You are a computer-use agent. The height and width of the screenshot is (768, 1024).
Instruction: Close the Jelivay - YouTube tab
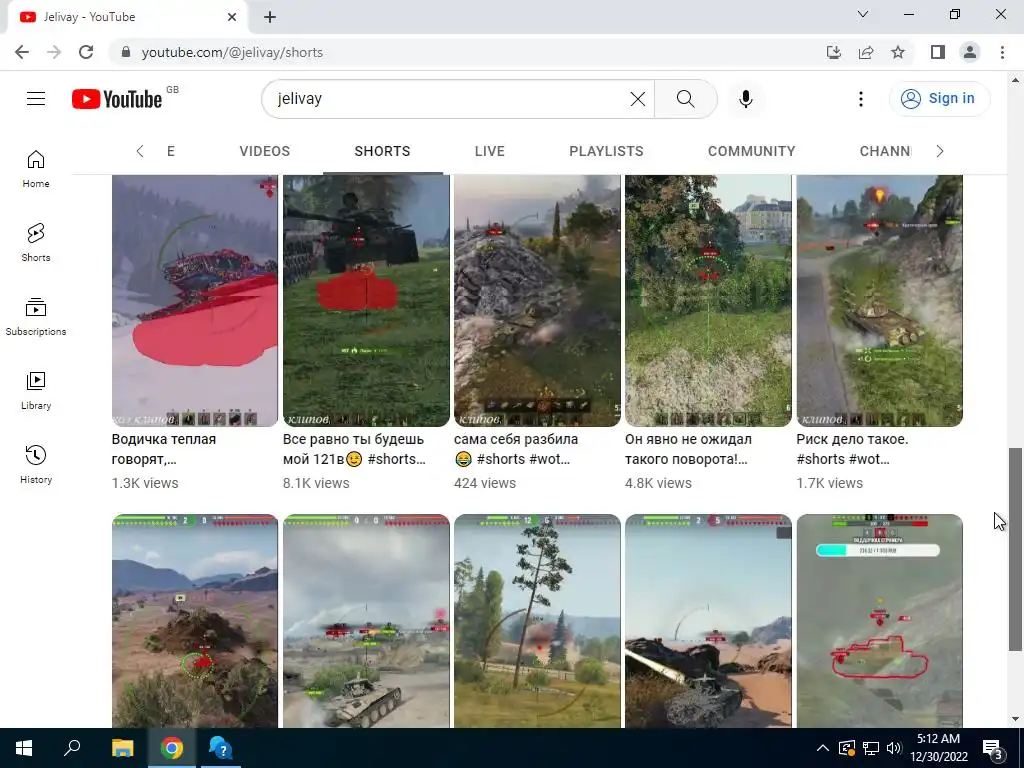pyautogui.click(x=232, y=17)
